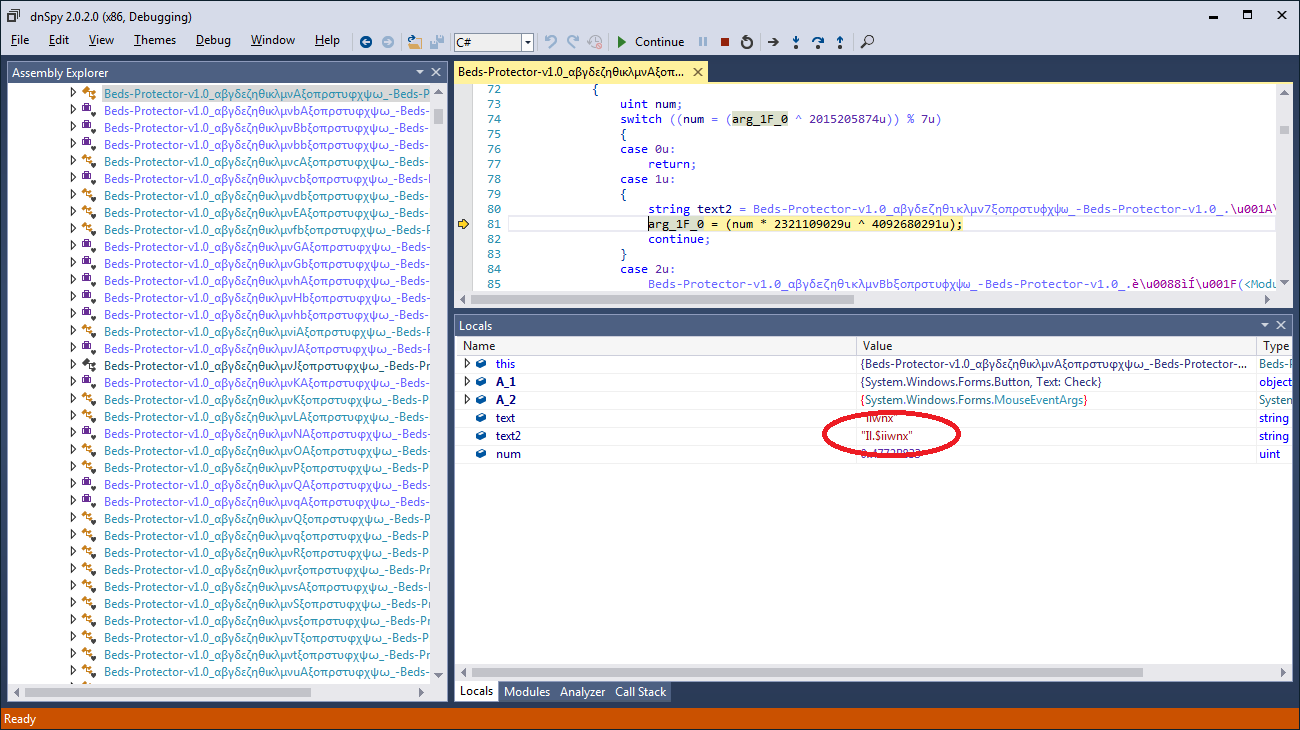Viewport: 1300px width, 730px height.
Task: Click the Step Over icon
Action: (x=818, y=42)
